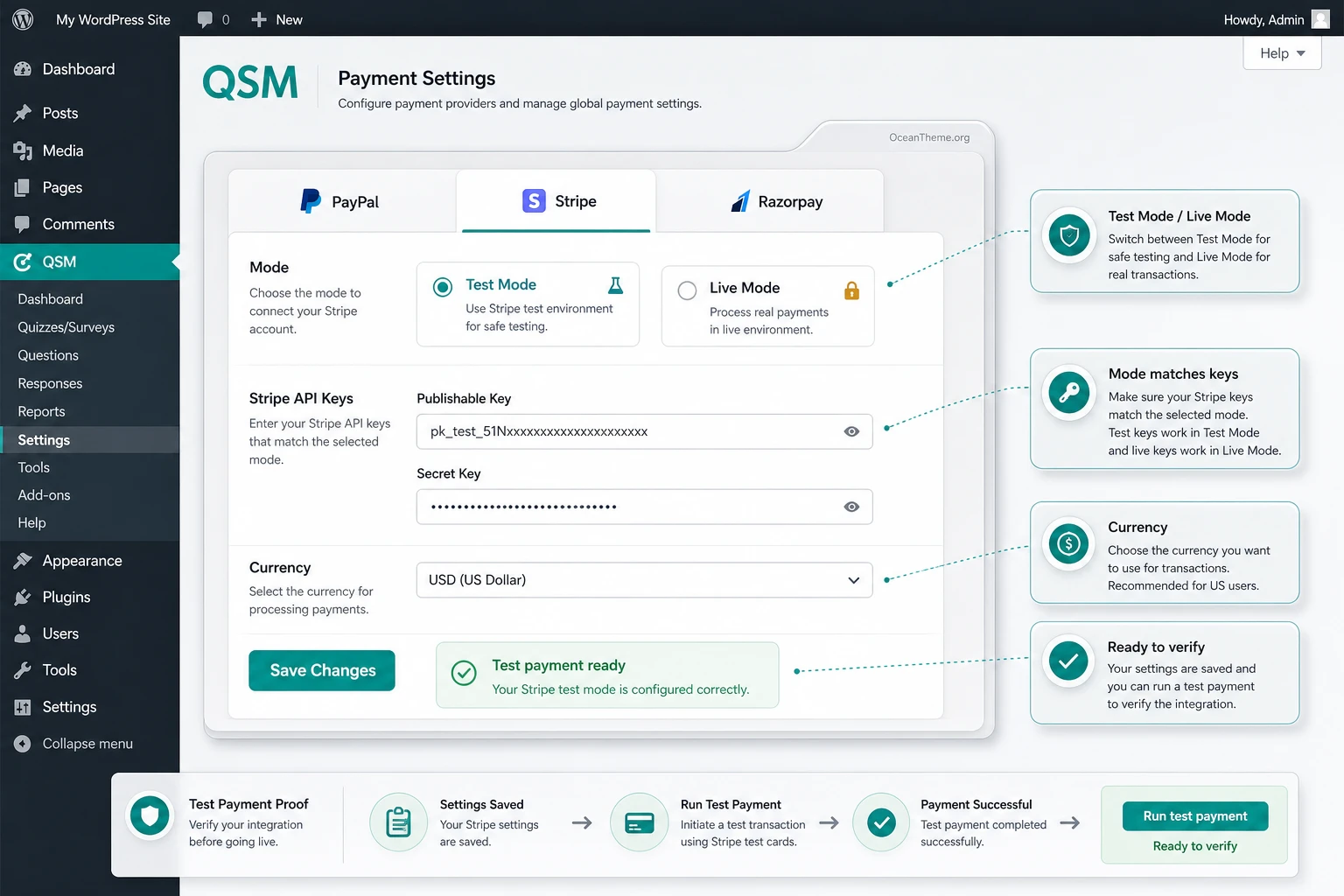
Task: Click the QSM logo at page top
Action: coord(250,83)
